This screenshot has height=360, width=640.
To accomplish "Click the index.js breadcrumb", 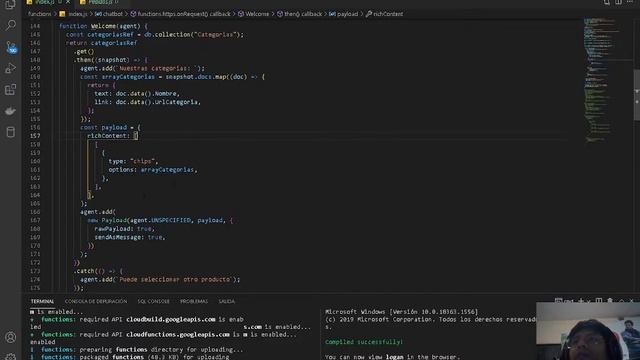I will [x=74, y=14].
